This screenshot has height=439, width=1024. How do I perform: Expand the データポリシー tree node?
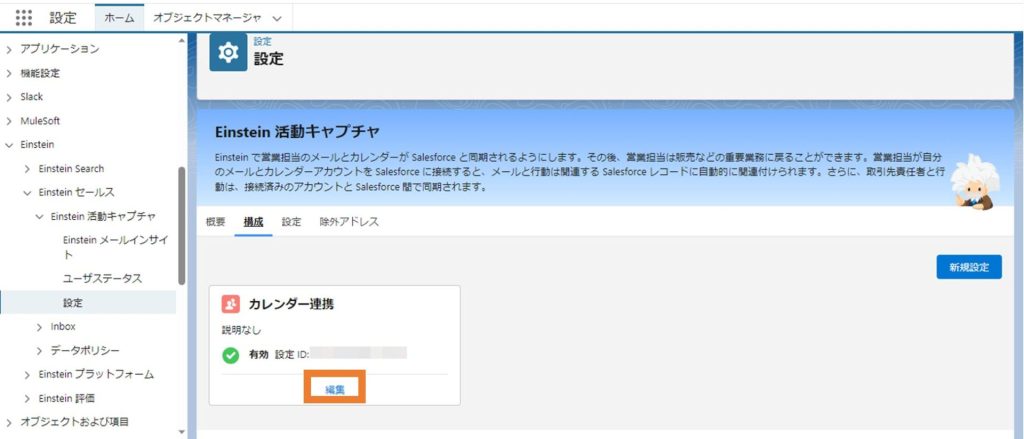[x=40, y=351]
